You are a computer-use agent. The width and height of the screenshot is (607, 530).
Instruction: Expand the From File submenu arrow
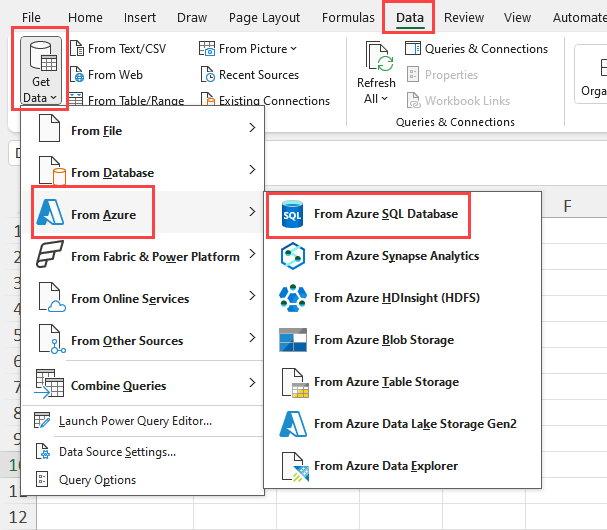[x=252, y=128]
